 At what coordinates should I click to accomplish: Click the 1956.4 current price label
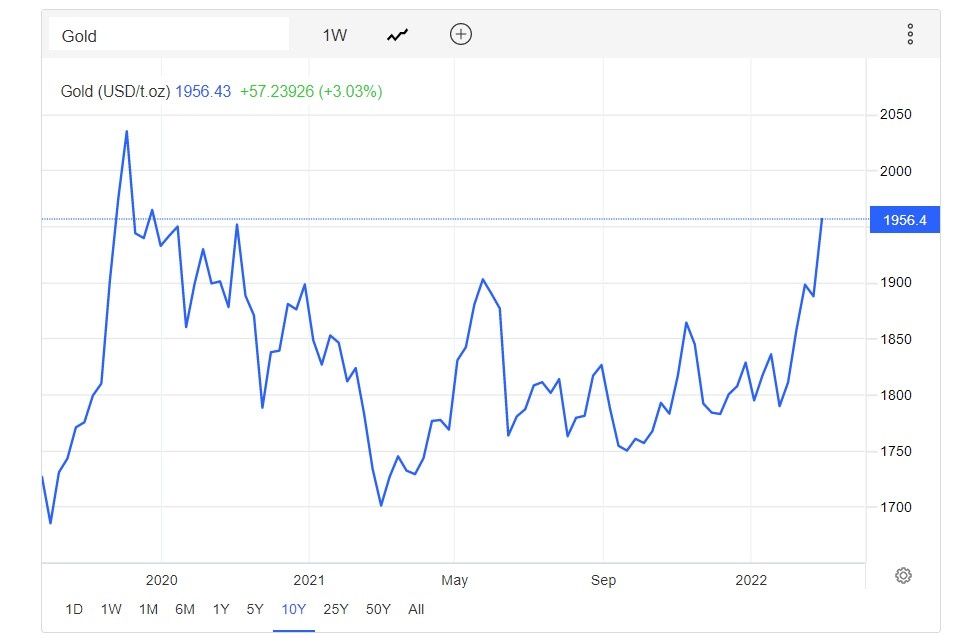[x=904, y=220]
